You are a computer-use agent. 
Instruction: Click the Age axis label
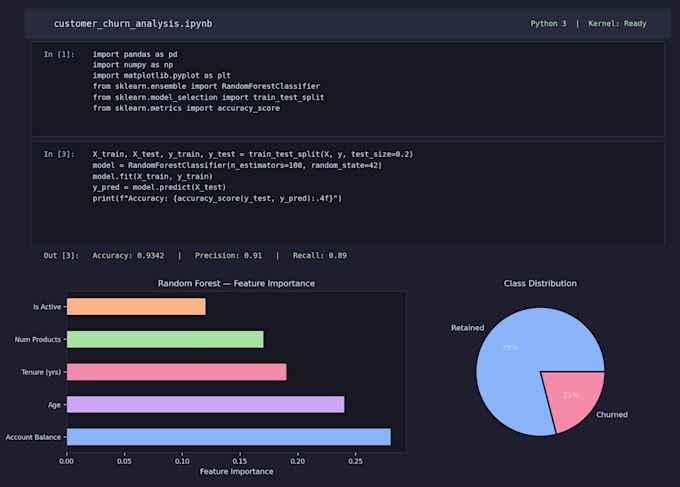[54, 405]
